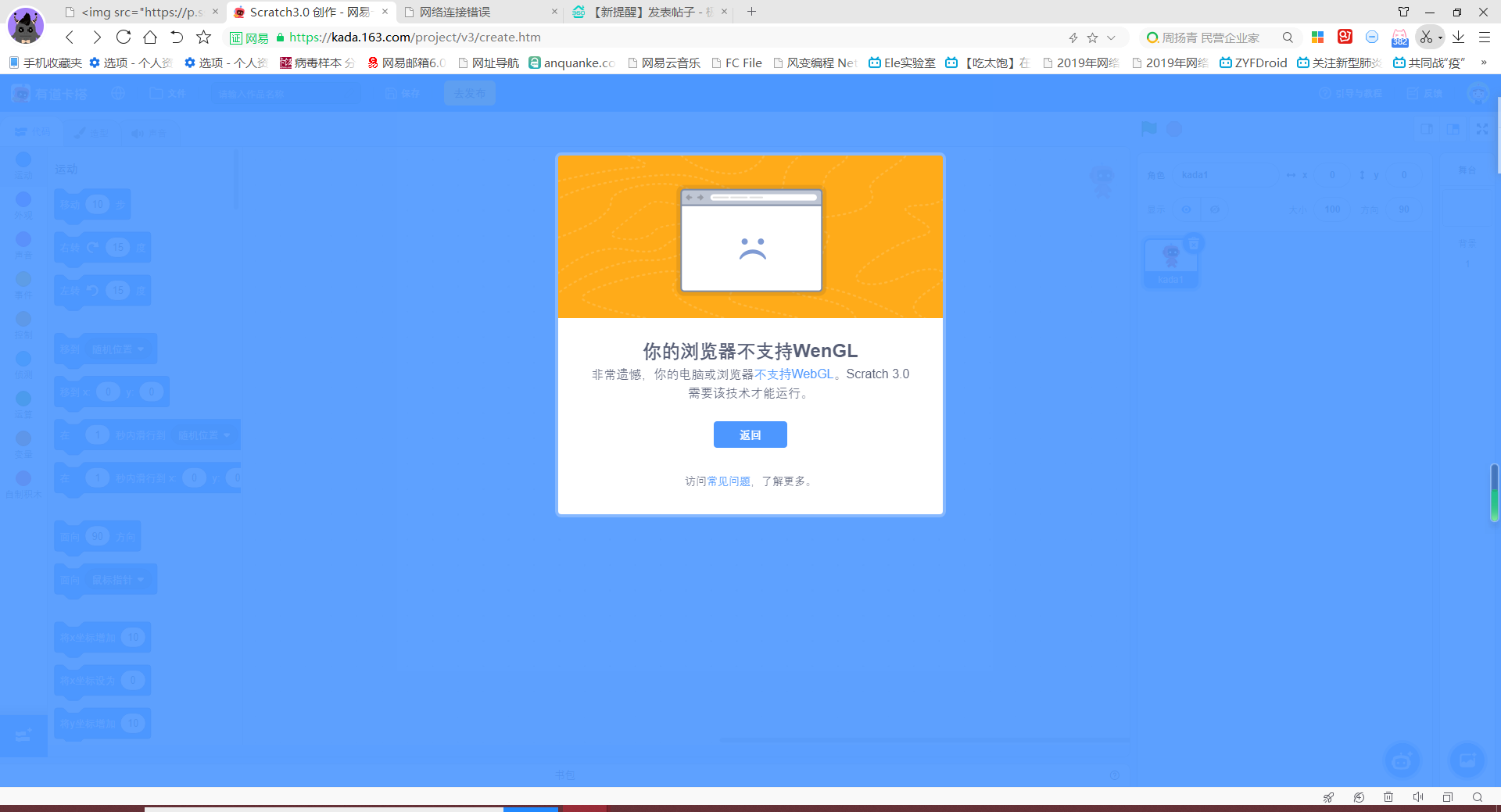1501x812 pixels.
Task: Open the ZYFDroid bookmark
Action: [x=1253, y=63]
